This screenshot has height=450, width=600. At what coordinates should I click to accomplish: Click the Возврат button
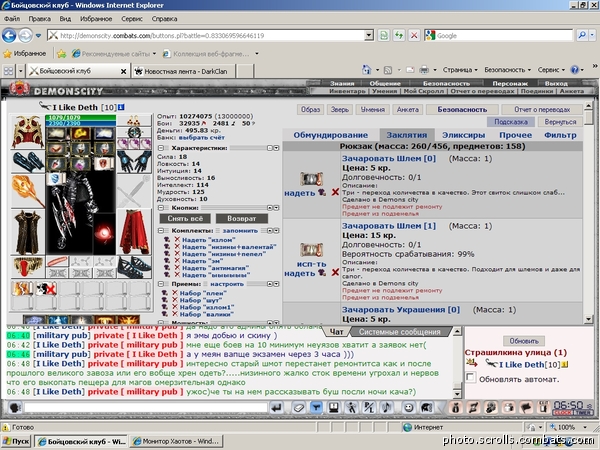[x=241, y=218]
